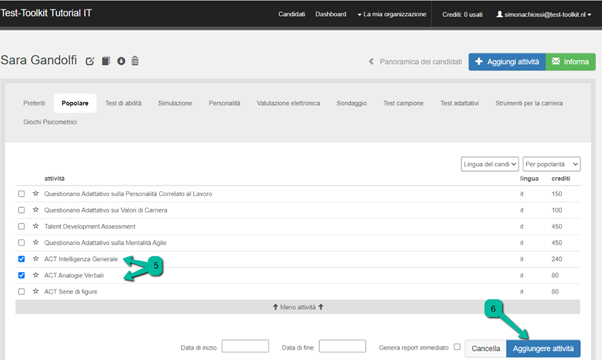This screenshot has height=360, width=602.
Task: Star ACT Serie di figure as favorite
Action: 36,291
